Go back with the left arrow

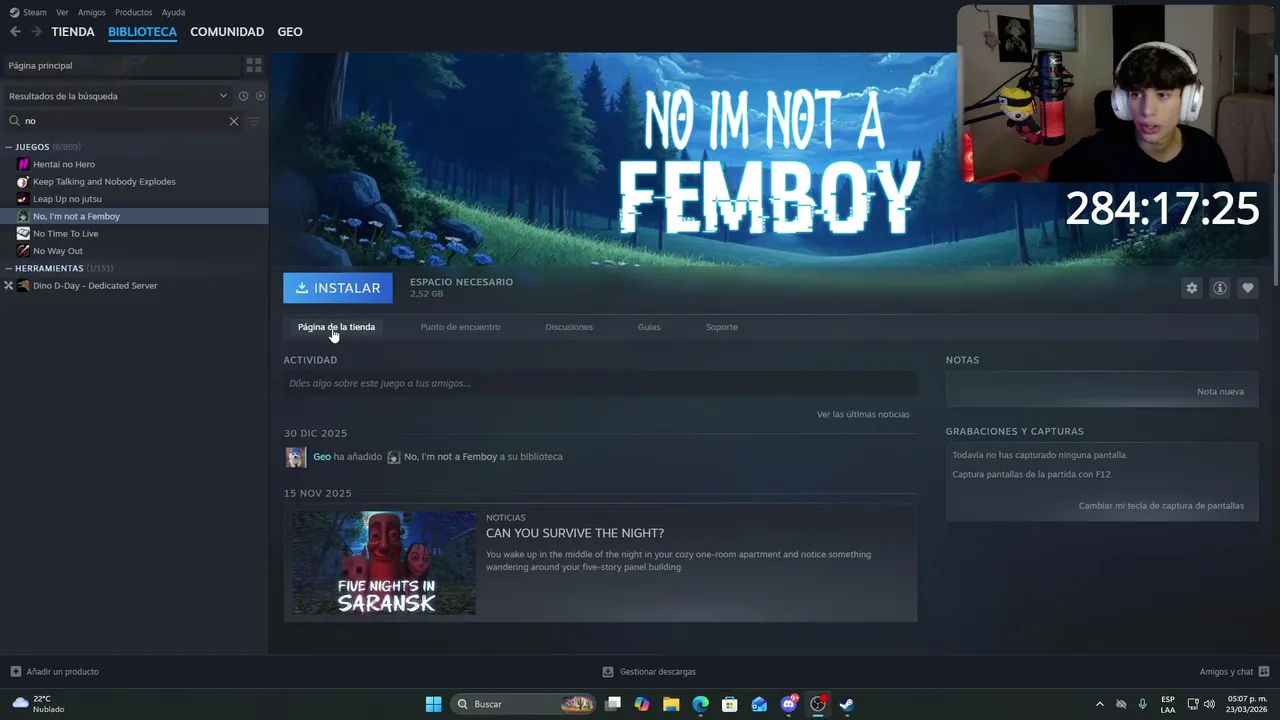[x=15, y=32]
